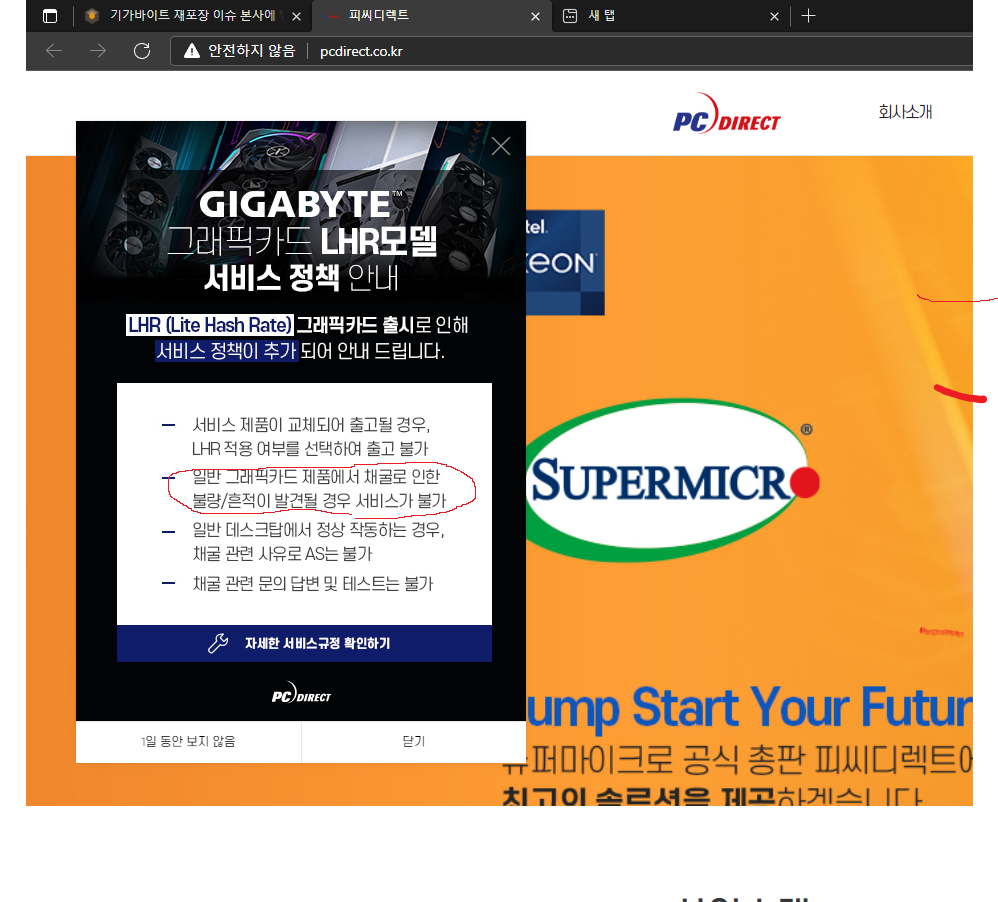Click the PC Direct header logo
998x902 pixels.
726,121
